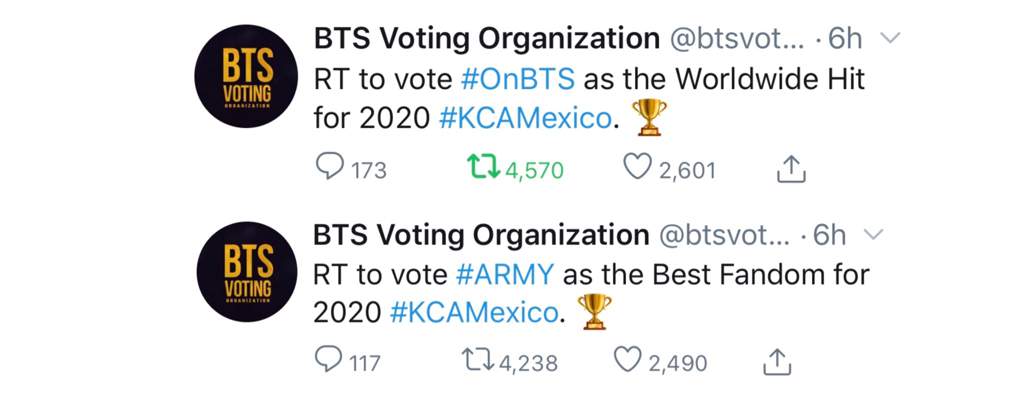This screenshot has height=416, width=1024.
Task: Open #KCAMexico hashtag in second tweet
Action: point(475,313)
